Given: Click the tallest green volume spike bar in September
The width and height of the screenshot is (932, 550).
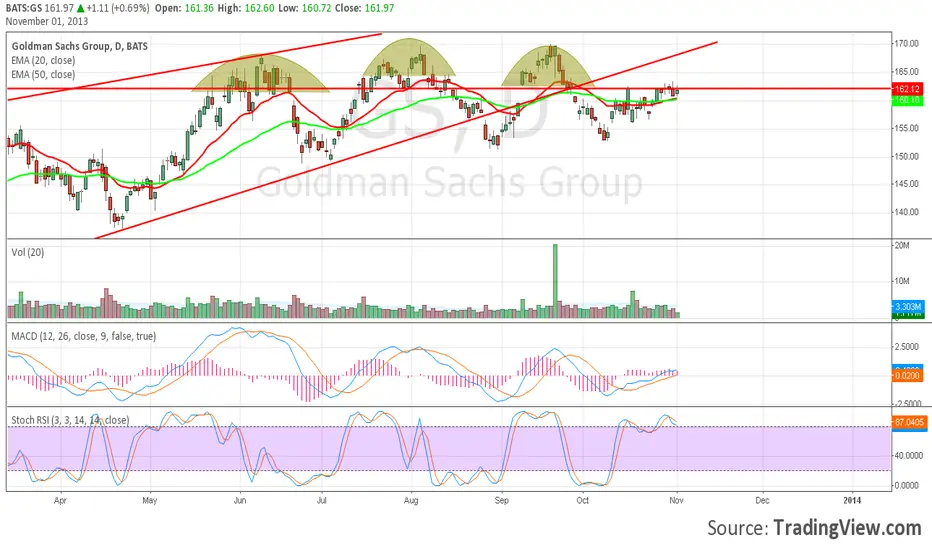Looking at the screenshot, I should coord(555,281).
